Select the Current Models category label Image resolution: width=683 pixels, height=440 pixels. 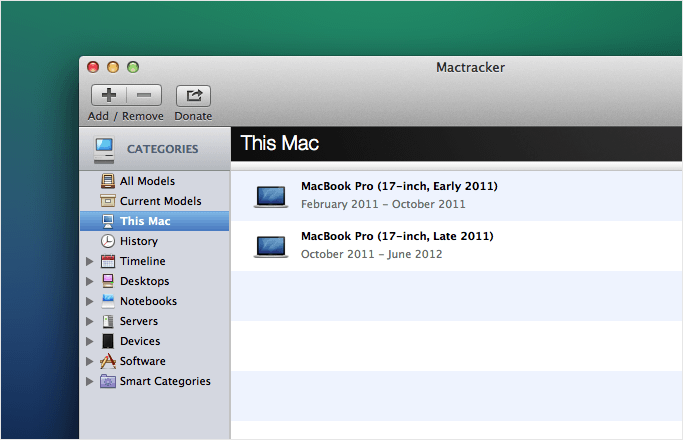click(x=160, y=201)
